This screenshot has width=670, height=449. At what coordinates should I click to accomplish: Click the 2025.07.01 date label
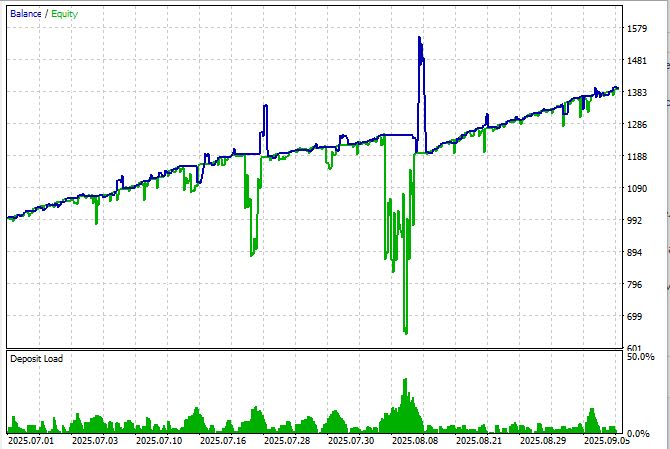31,440
